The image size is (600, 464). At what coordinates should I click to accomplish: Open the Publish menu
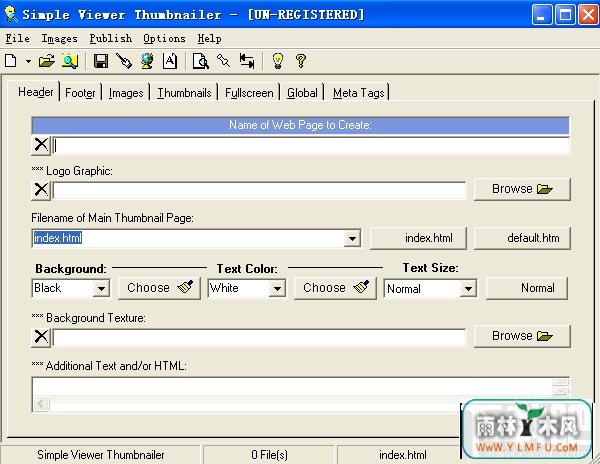pyautogui.click(x=111, y=38)
